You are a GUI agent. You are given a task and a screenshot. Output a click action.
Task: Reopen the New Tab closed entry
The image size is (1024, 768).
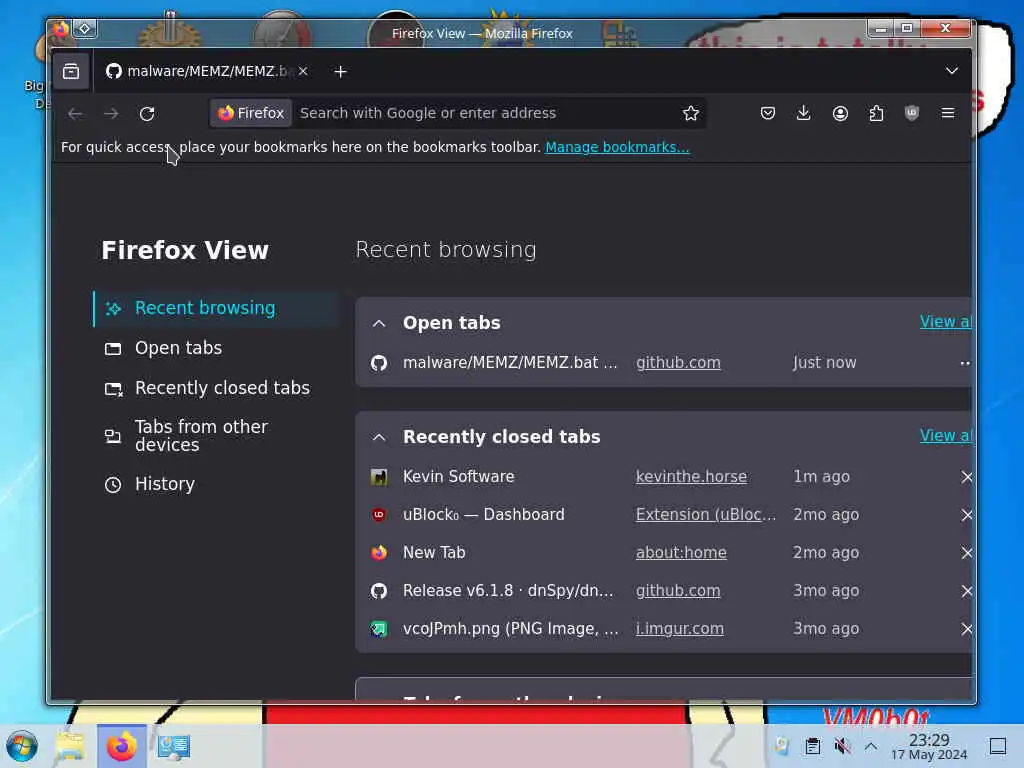434,552
